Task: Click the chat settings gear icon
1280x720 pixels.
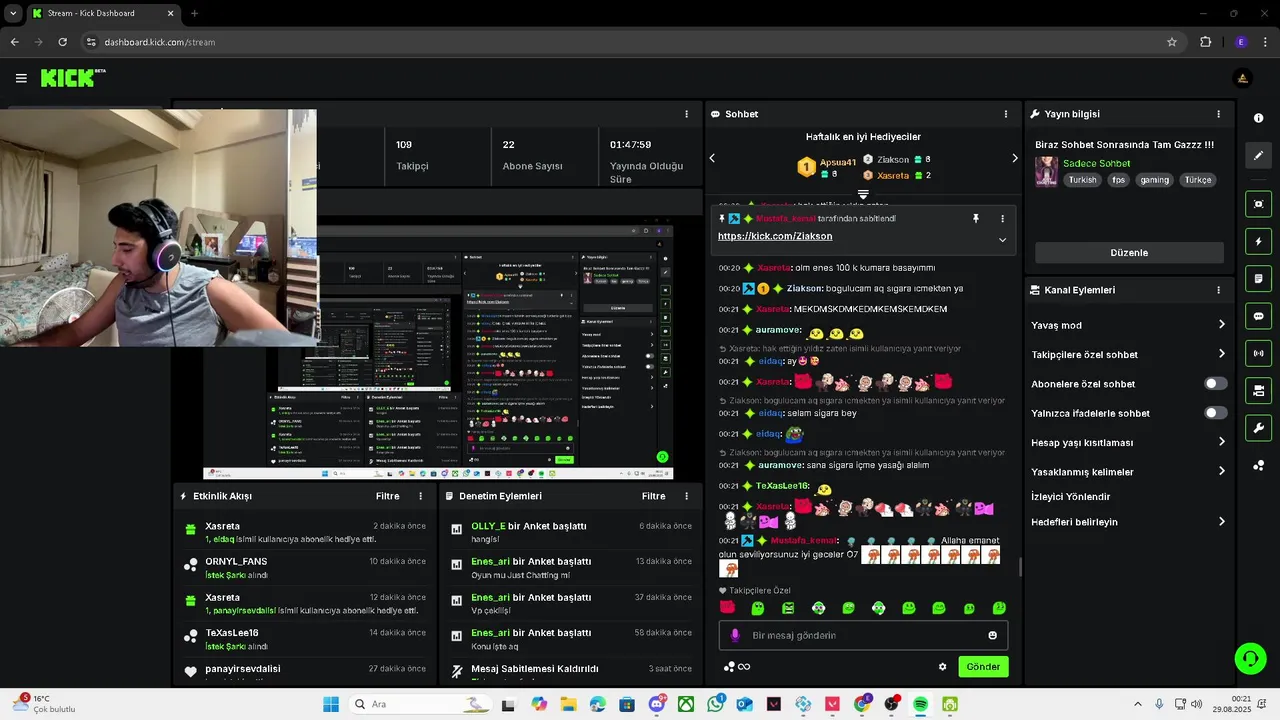Action: pyautogui.click(x=942, y=667)
